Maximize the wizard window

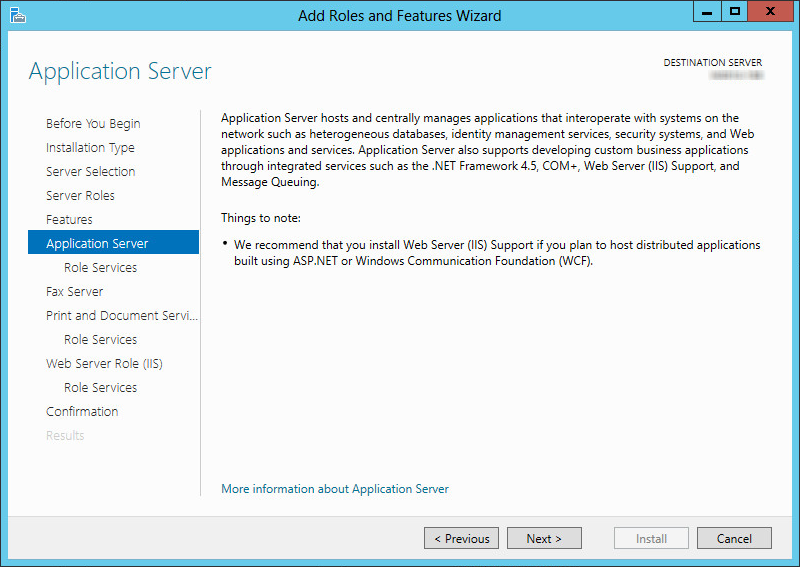[x=734, y=11]
